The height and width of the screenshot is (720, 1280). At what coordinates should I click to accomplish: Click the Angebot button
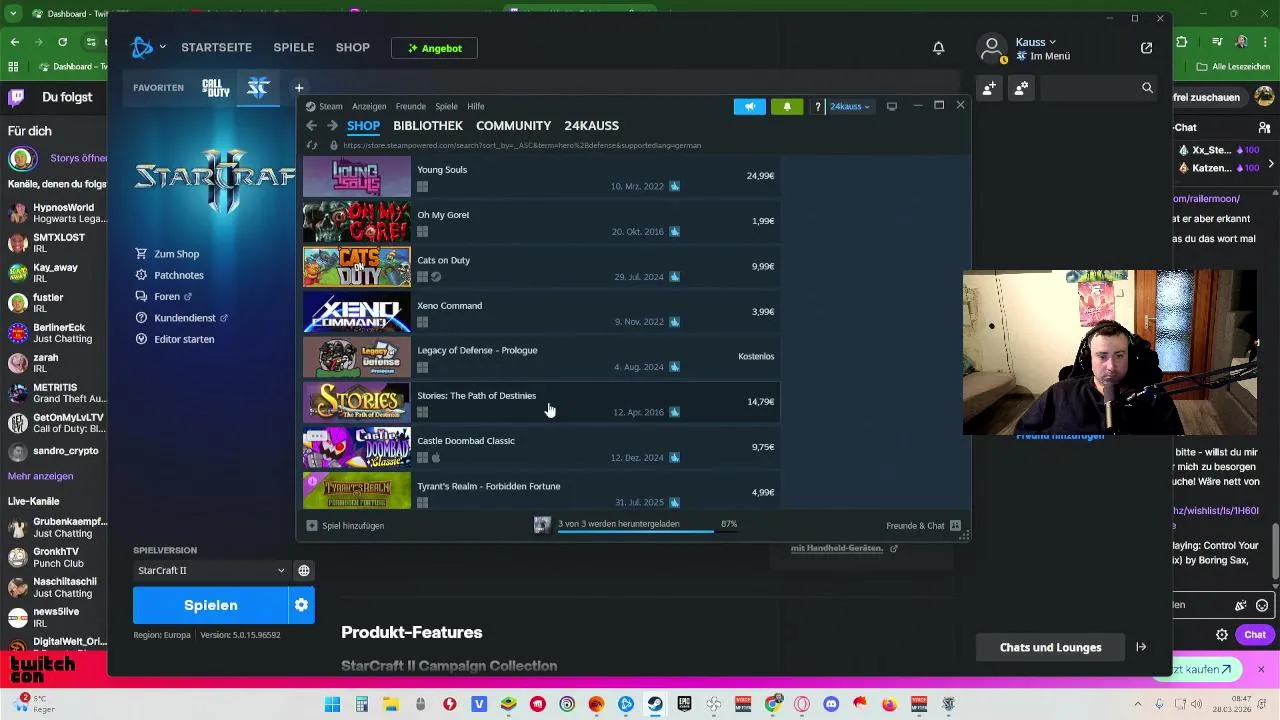(434, 48)
